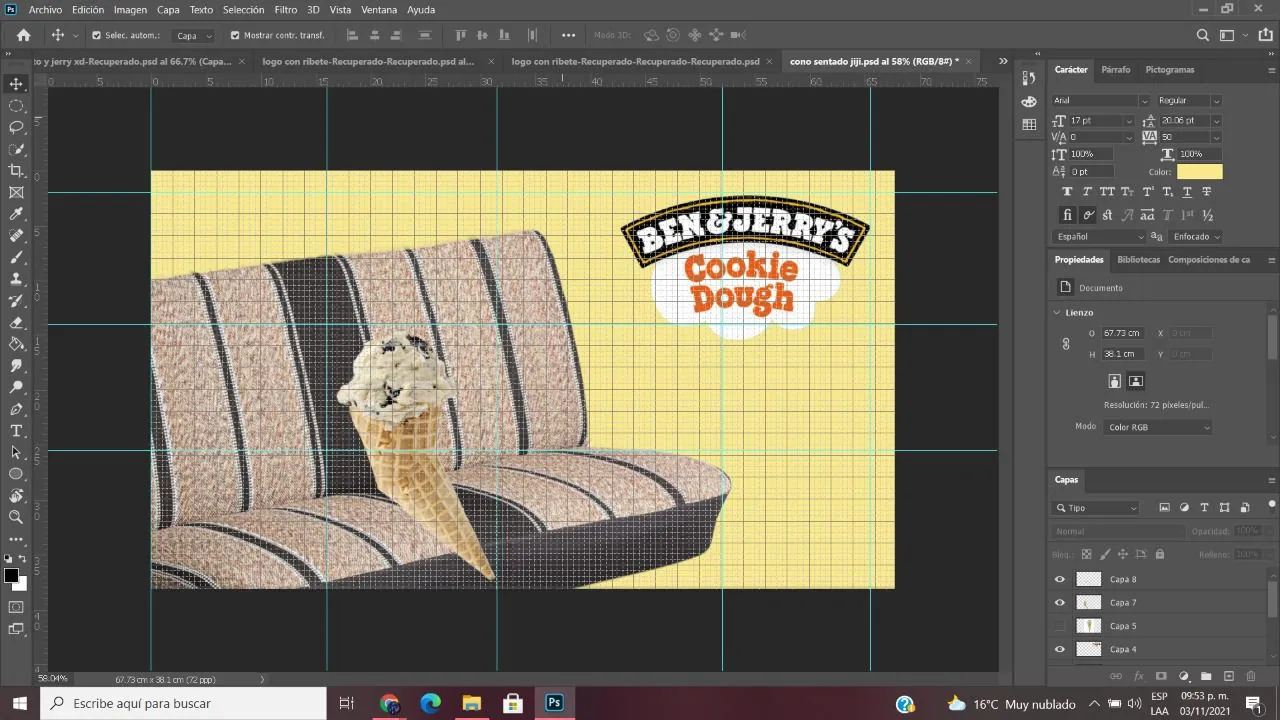
Task: Filter layers by type layers (T icon)
Action: coord(1204,508)
